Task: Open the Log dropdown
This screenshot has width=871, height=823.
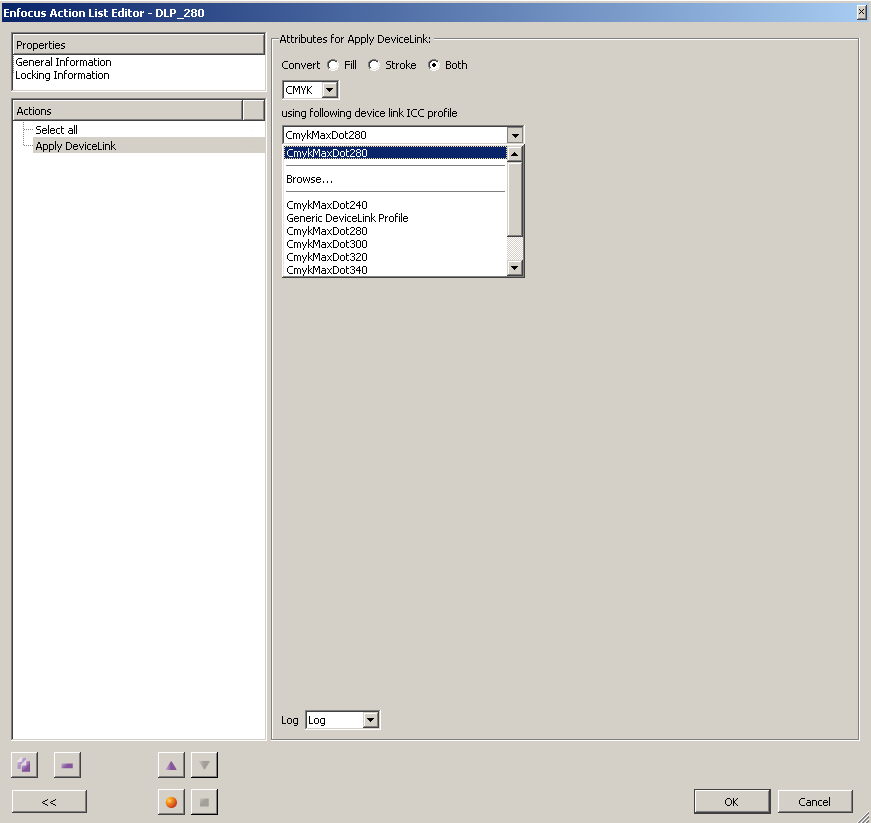Action: (371, 720)
